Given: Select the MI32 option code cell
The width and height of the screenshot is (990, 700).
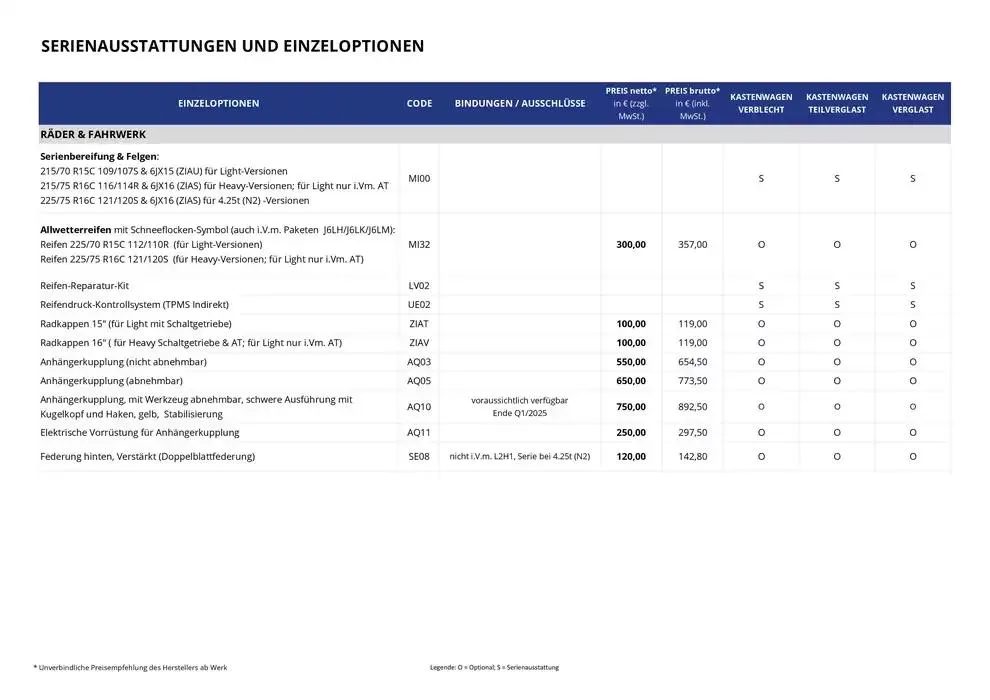Looking at the screenshot, I should (419, 244).
